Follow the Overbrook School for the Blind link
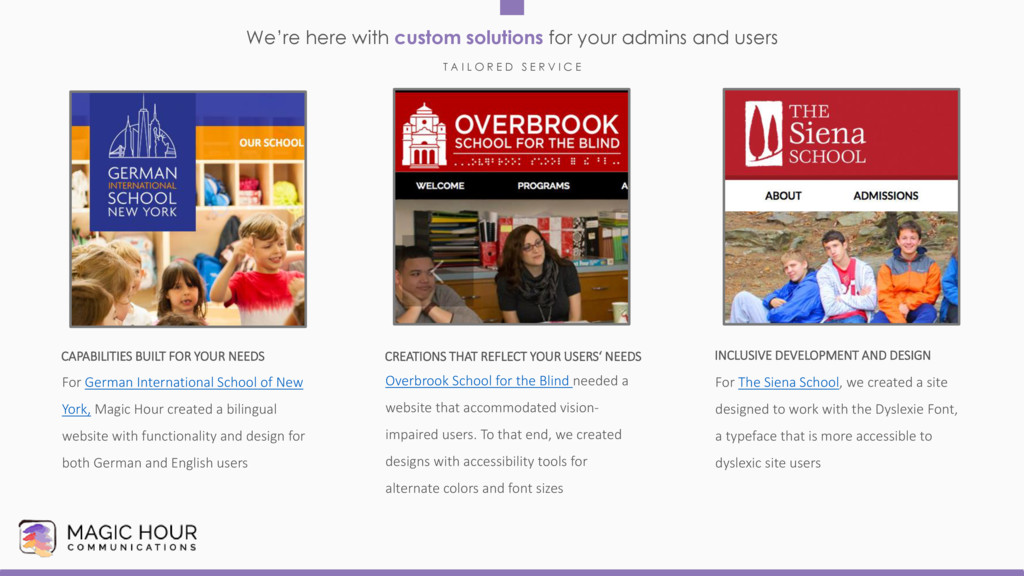The image size is (1024, 576). click(478, 381)
